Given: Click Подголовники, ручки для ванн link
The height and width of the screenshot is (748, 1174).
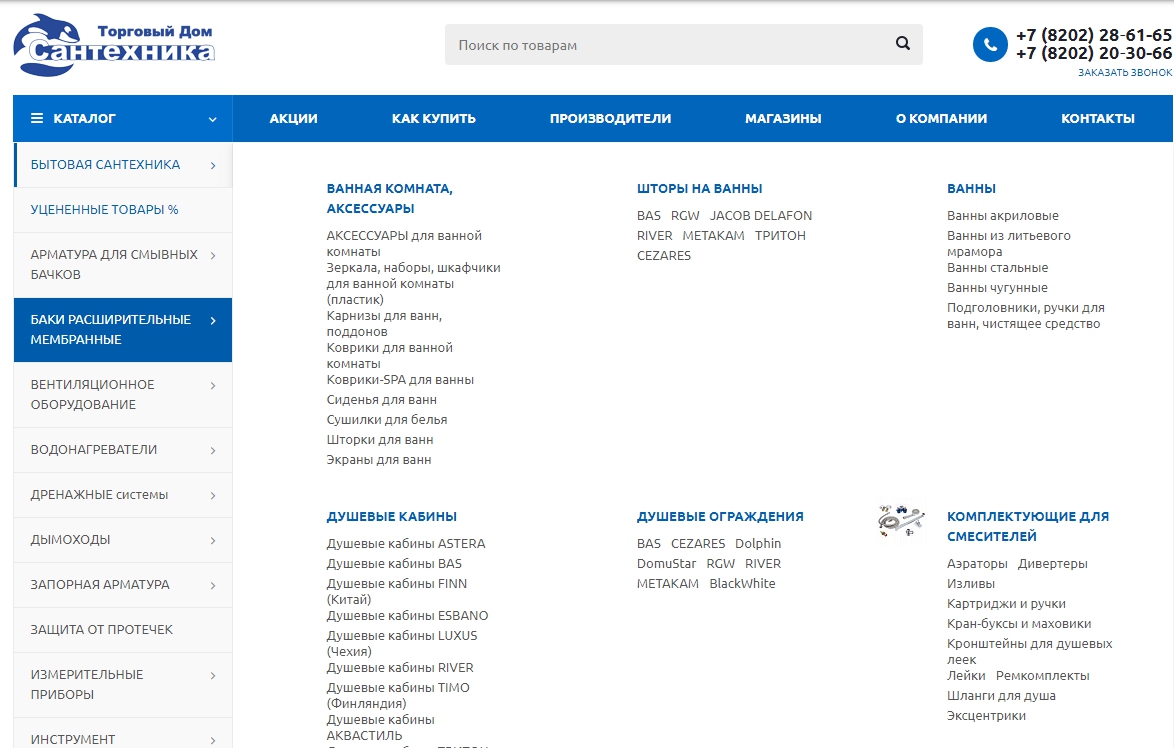Looking at the screenshot, I should (x=1026, y=316).
